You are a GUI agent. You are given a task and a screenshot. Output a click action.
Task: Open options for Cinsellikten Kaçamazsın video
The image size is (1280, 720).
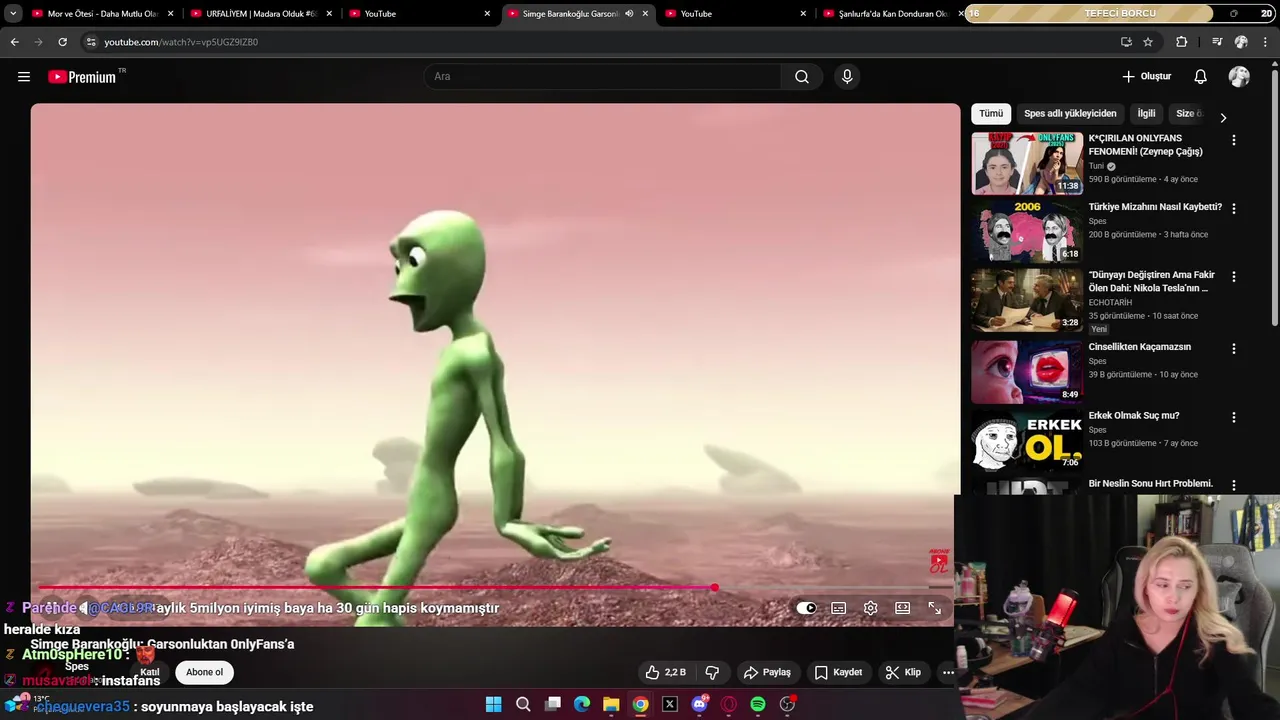click(1234, 349)
